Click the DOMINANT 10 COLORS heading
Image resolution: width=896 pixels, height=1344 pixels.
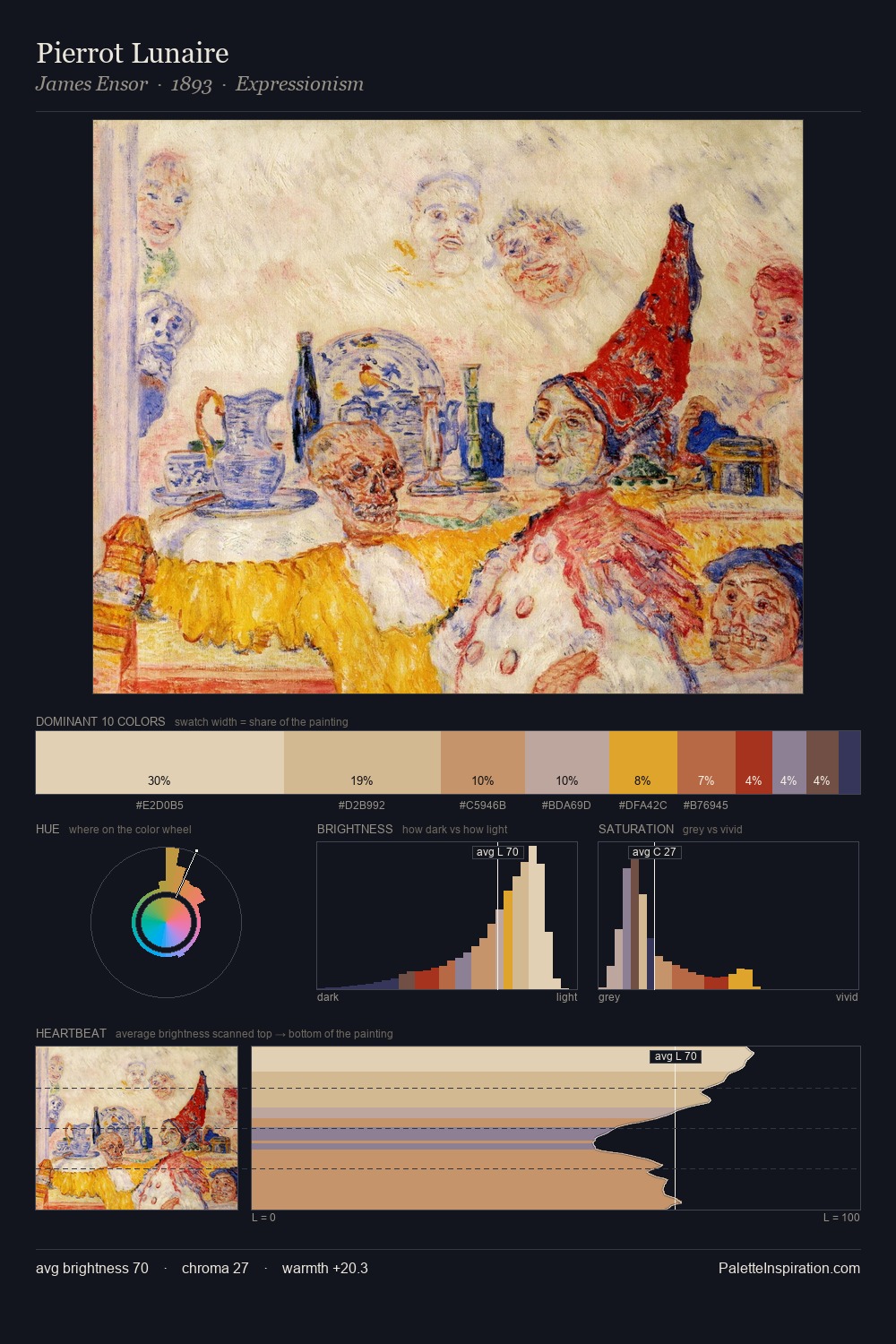point(100,721)
